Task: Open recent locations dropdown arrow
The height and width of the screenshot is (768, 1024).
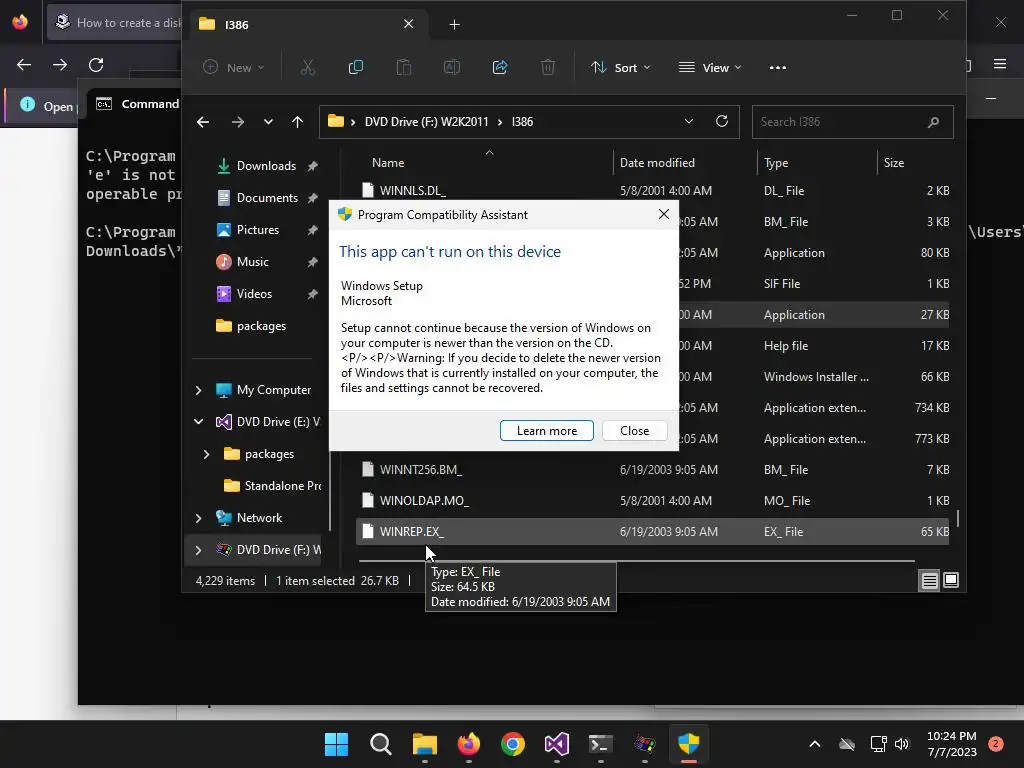Action: (x=268, y=122)
